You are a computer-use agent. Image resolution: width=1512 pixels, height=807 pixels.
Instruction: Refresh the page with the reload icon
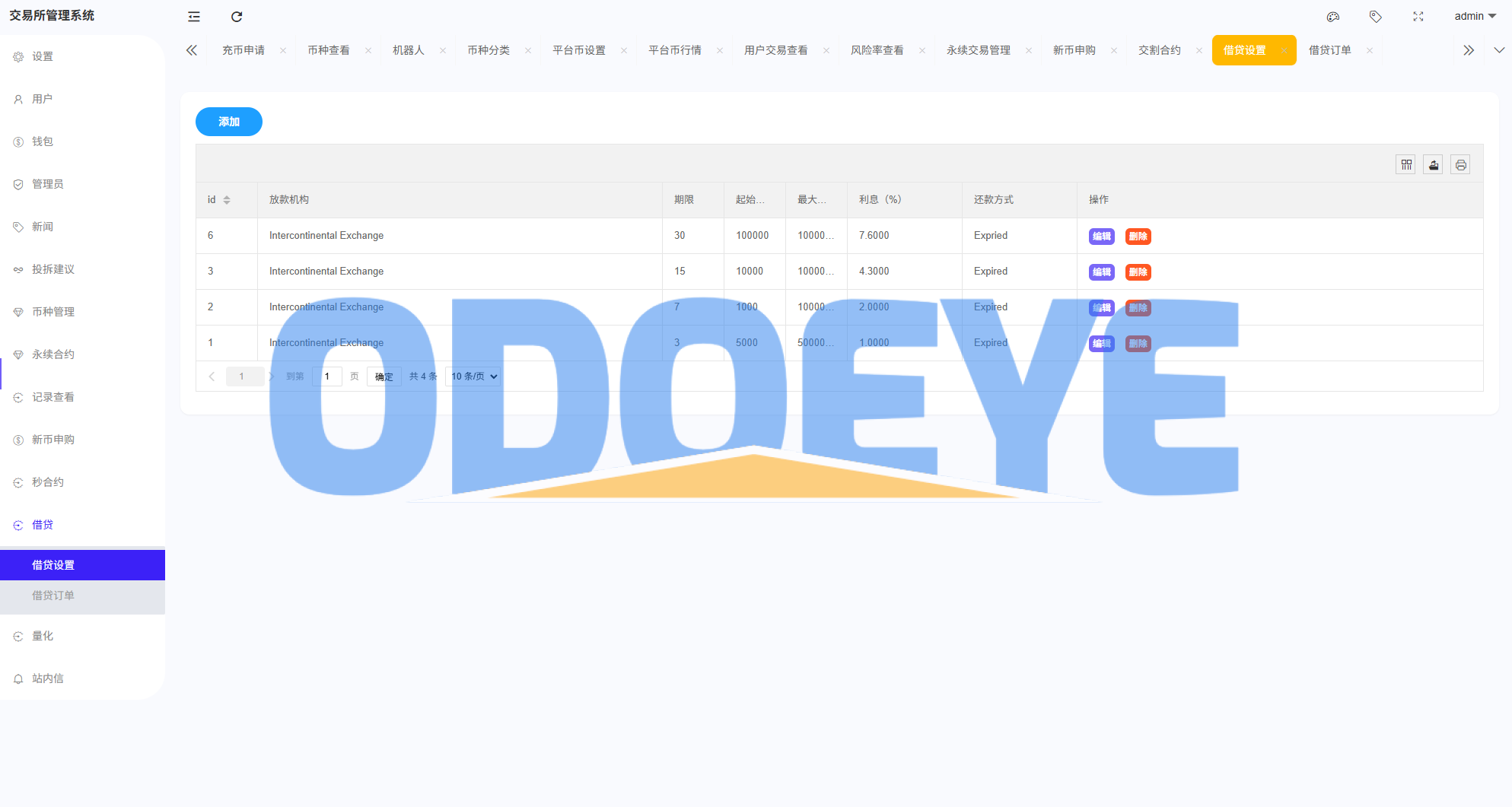(x=236, y=16)
